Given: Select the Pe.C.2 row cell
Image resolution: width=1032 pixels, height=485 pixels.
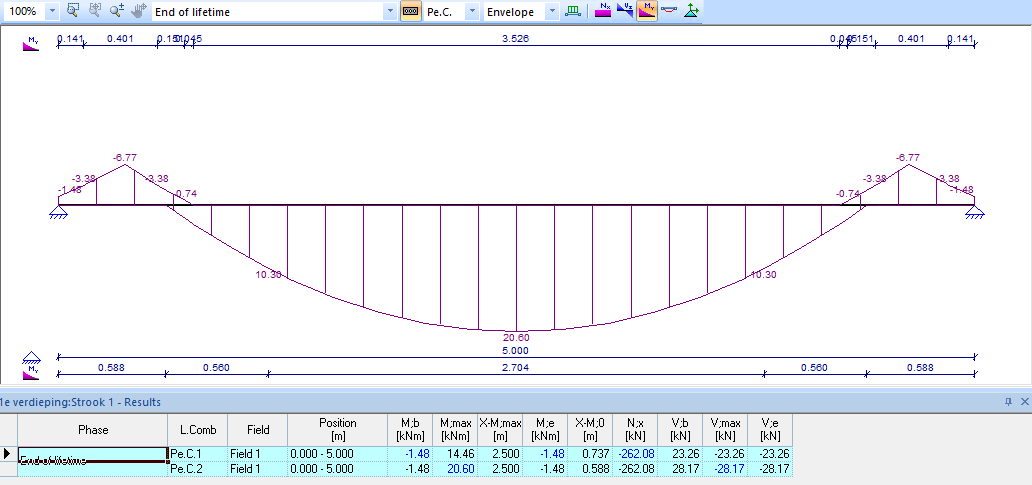Looking at the screenshot, I should (x=198, y=469).
